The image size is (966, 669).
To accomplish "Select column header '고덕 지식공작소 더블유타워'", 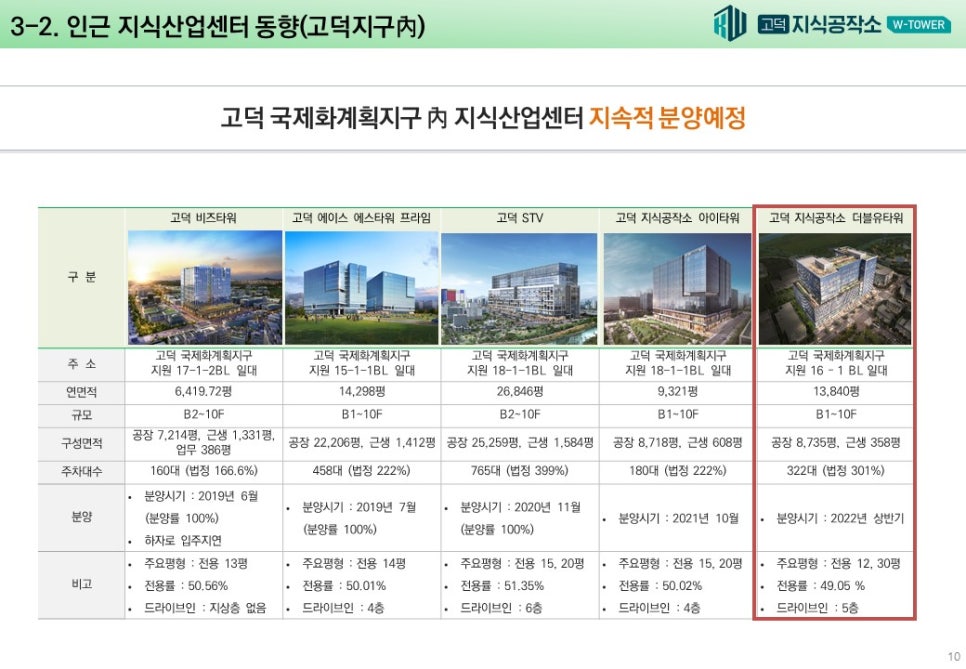I will [x=836, y=218].
